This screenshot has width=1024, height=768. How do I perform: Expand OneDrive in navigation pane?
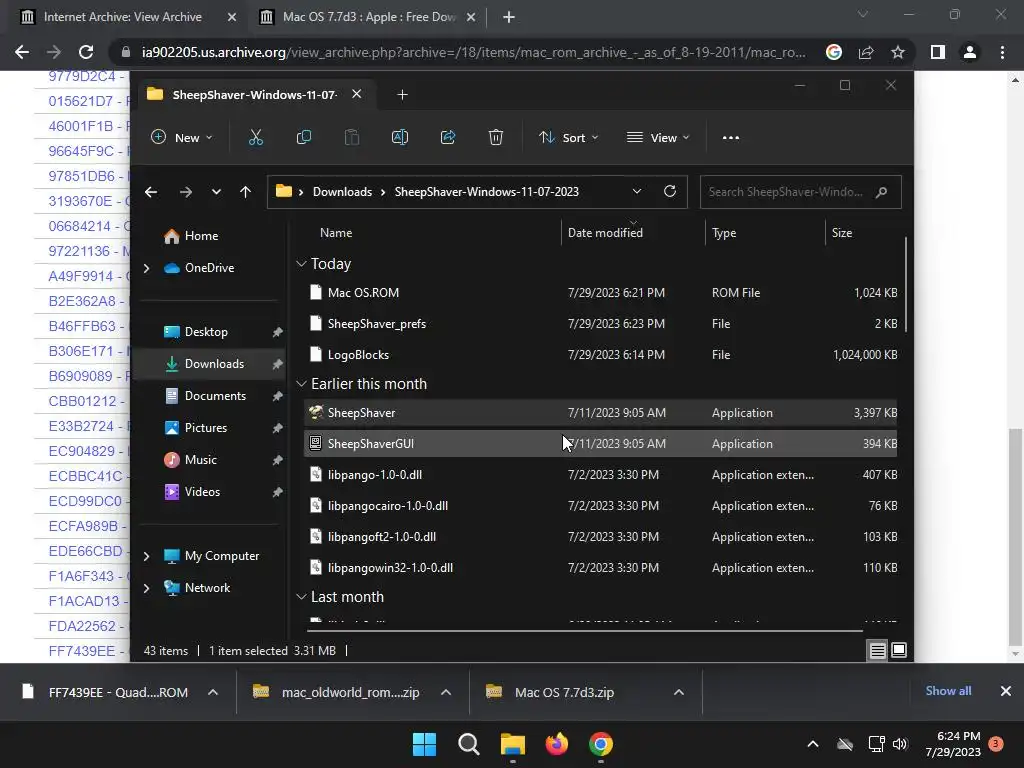pos(146,268)
